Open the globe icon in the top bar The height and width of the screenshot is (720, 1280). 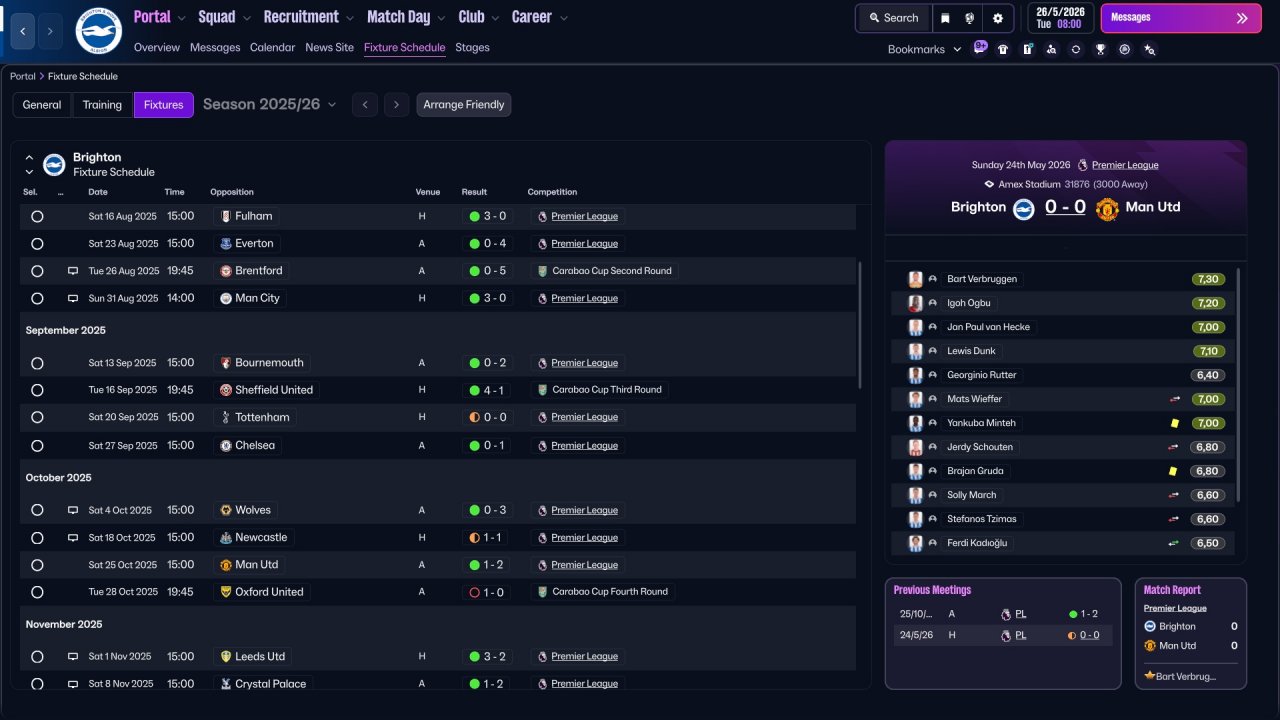coord(970,18)
